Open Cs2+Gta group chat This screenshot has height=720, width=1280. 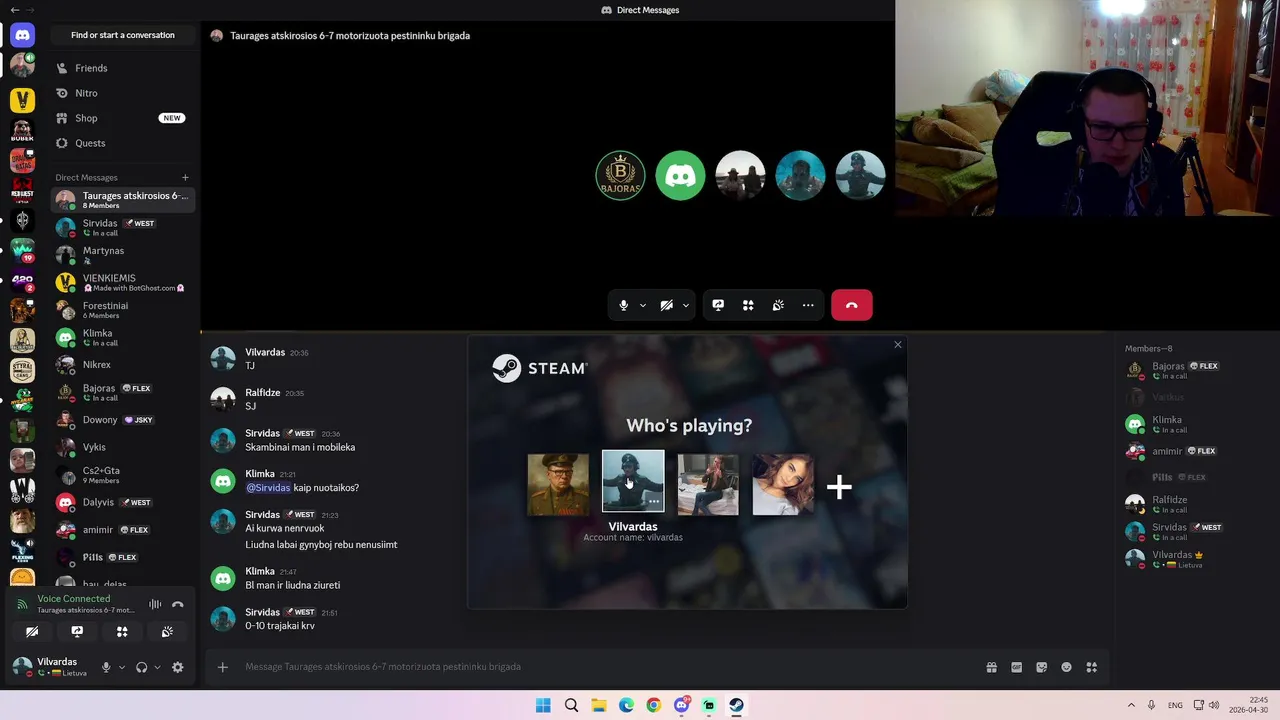(122, 475)
